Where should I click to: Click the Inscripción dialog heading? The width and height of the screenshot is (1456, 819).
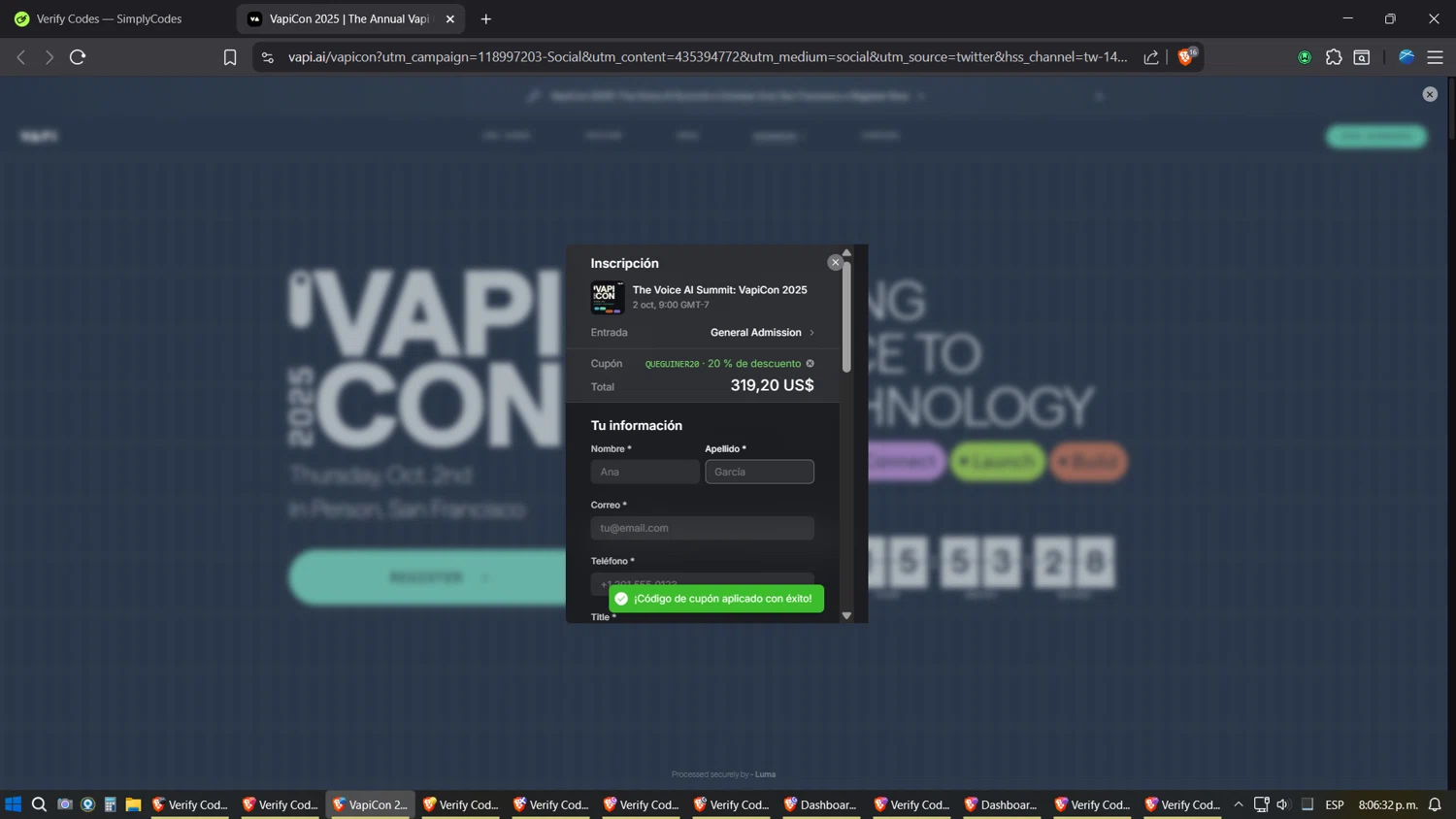(625, 263)
